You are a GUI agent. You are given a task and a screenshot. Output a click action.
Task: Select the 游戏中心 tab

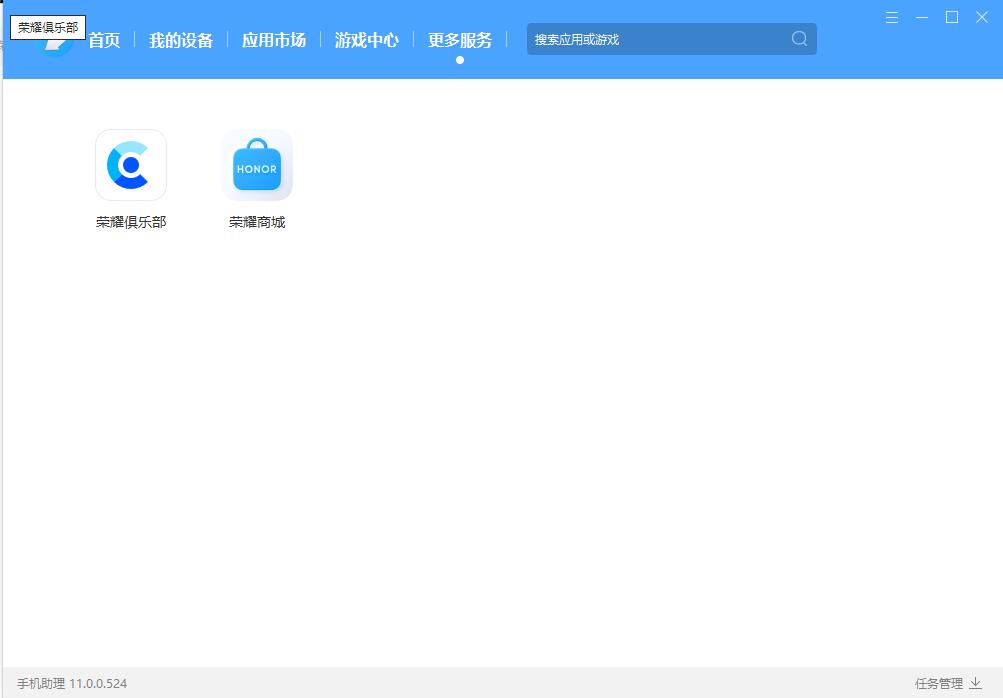click(367, 40)
